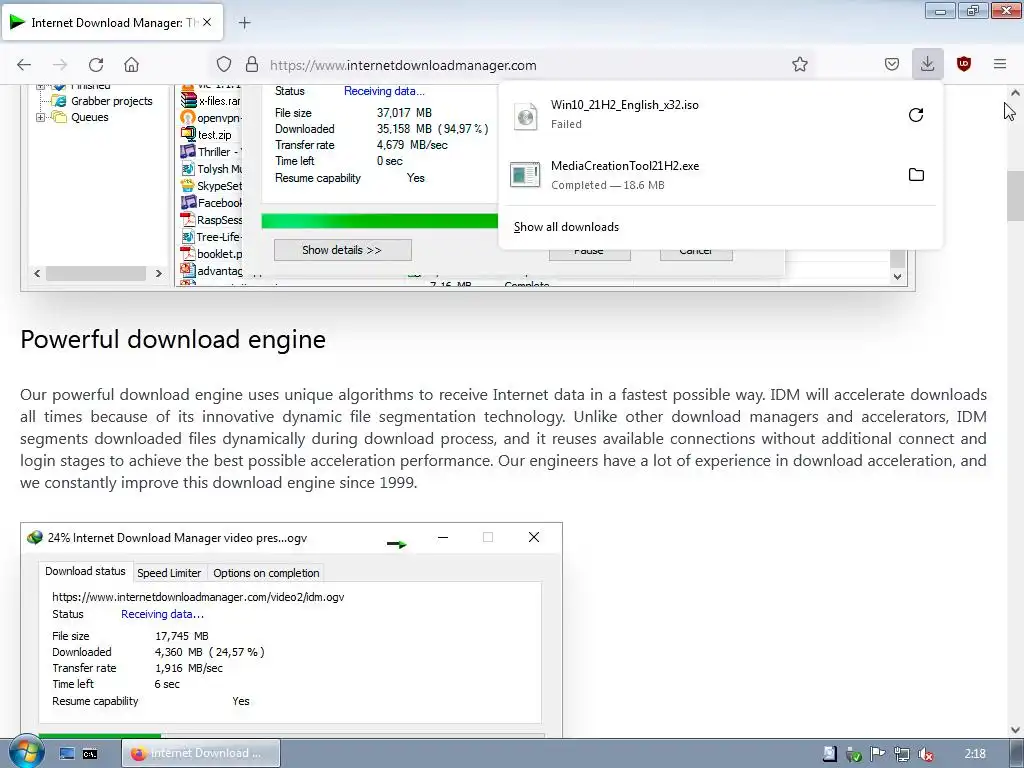Click the 24% Internet Download Manager title text

tap(177, 538)
